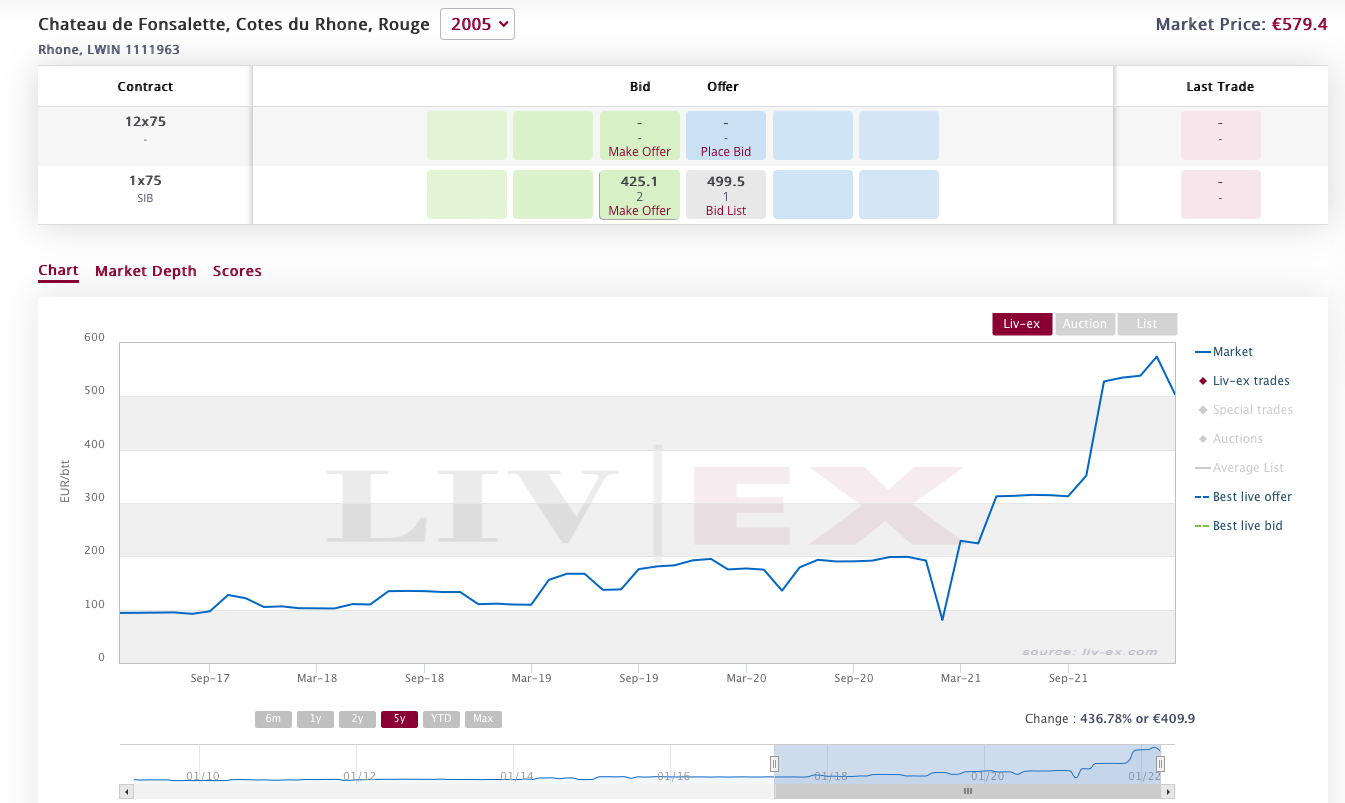1345x803 pixels.
Task: Click the Contract column header
Action: 145,87
